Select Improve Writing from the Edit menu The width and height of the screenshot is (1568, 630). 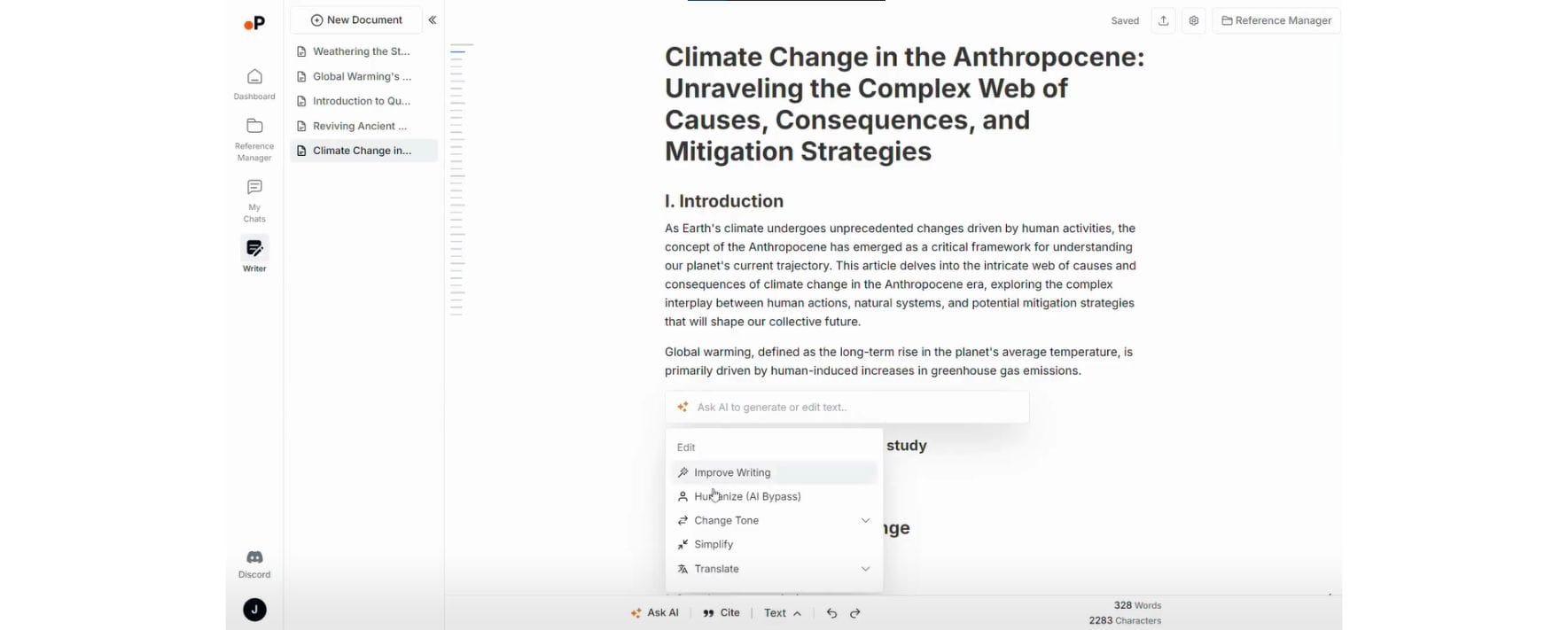[732, 472]
